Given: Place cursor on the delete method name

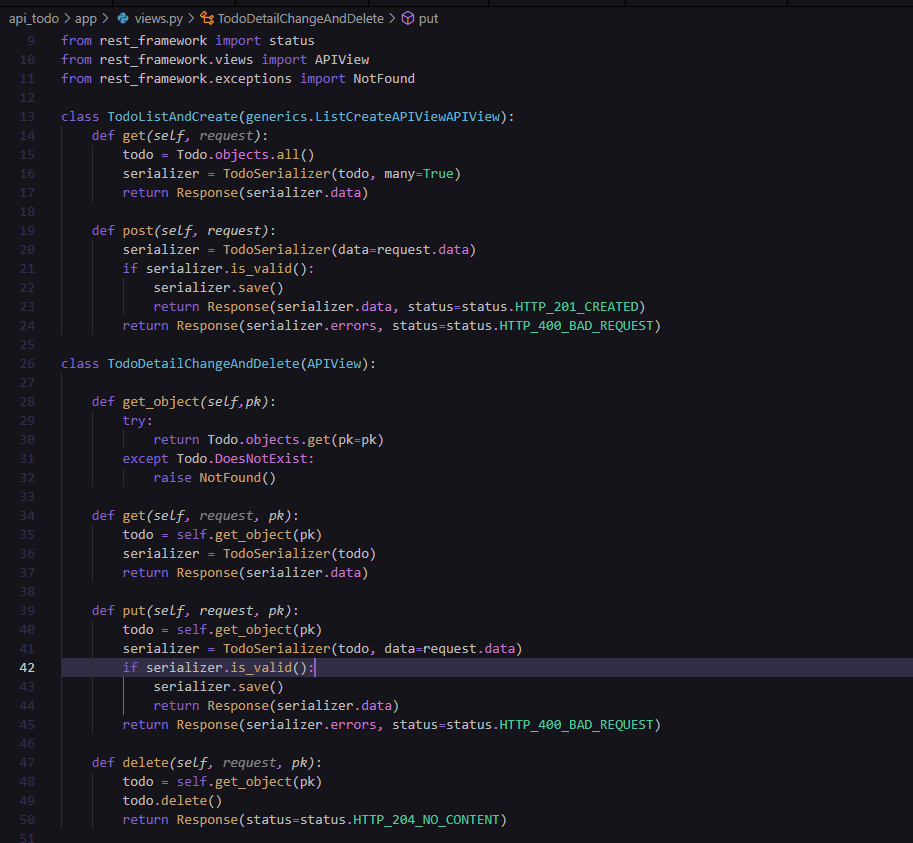Looking at the screenshot, I should coord(145,762).
